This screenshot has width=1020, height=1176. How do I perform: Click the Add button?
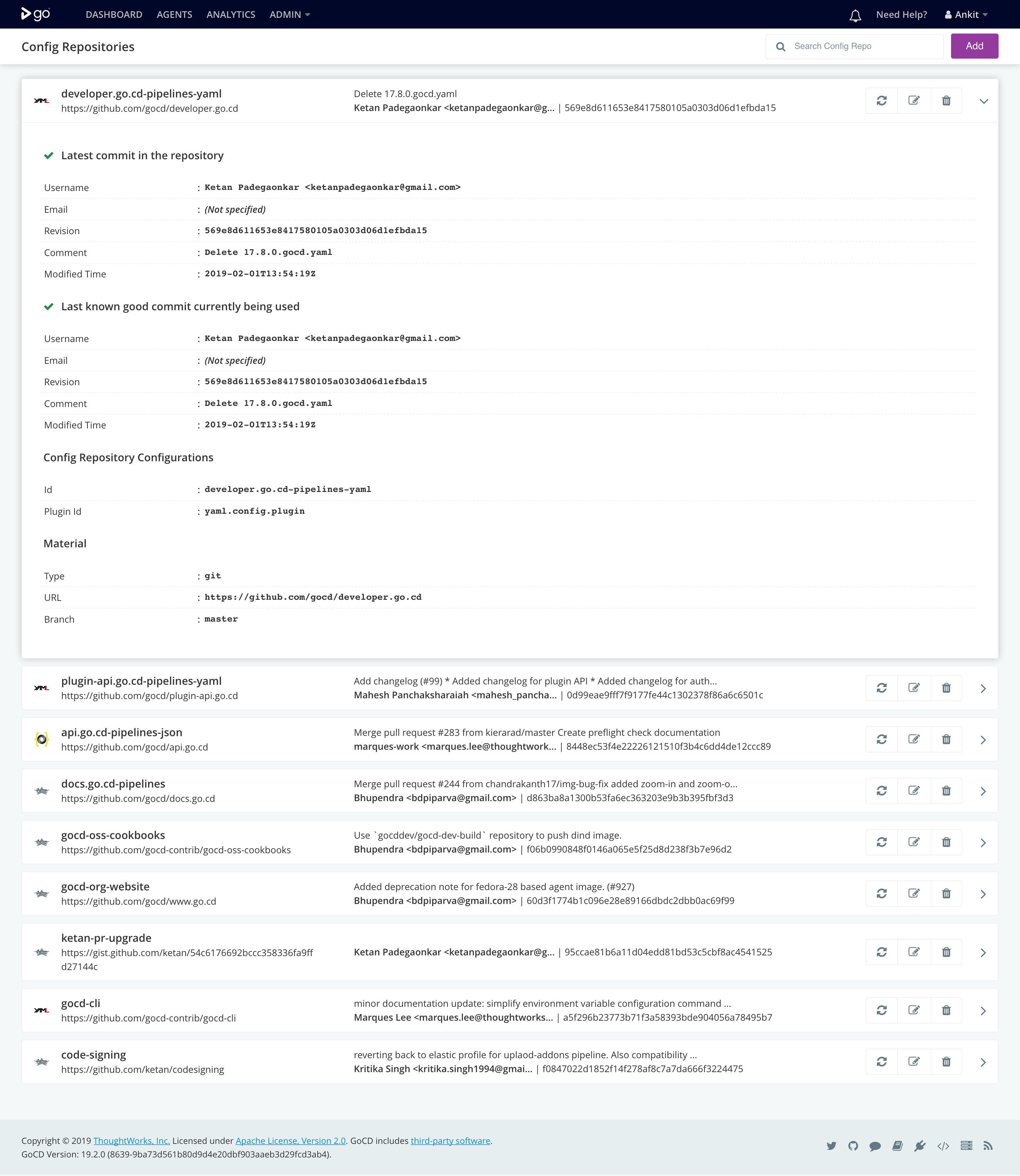coord(974,46)
